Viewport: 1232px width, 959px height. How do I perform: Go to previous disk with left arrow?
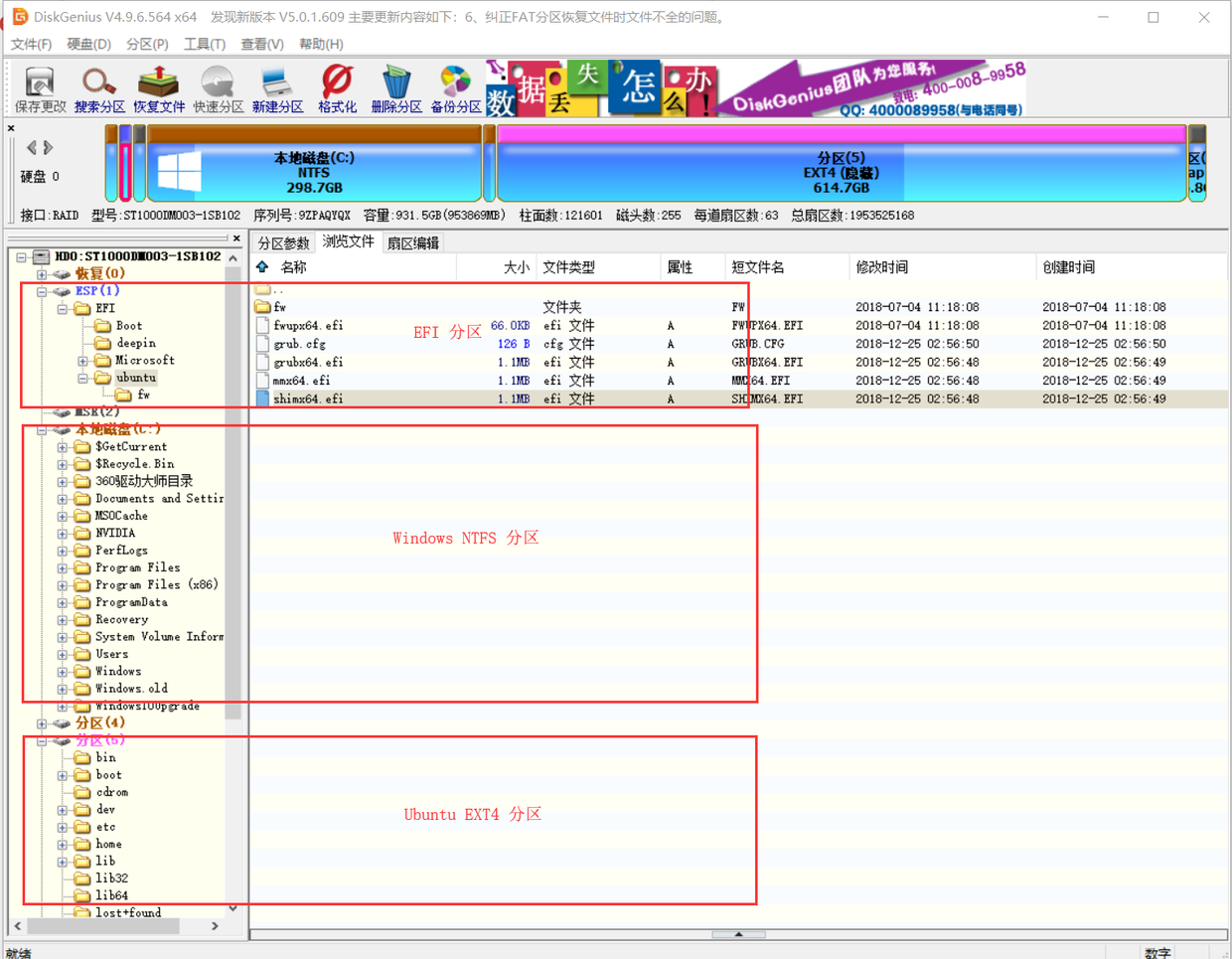(32, 148)
